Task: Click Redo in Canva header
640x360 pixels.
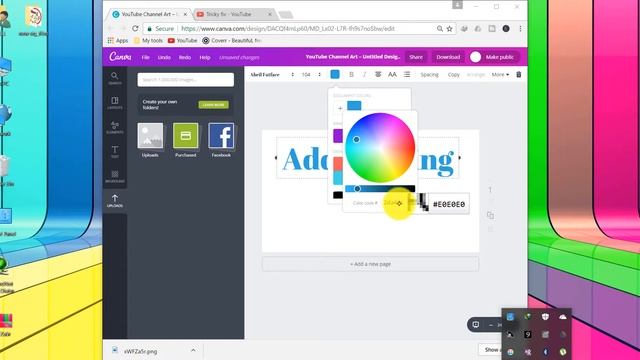Action: [184, 58]
